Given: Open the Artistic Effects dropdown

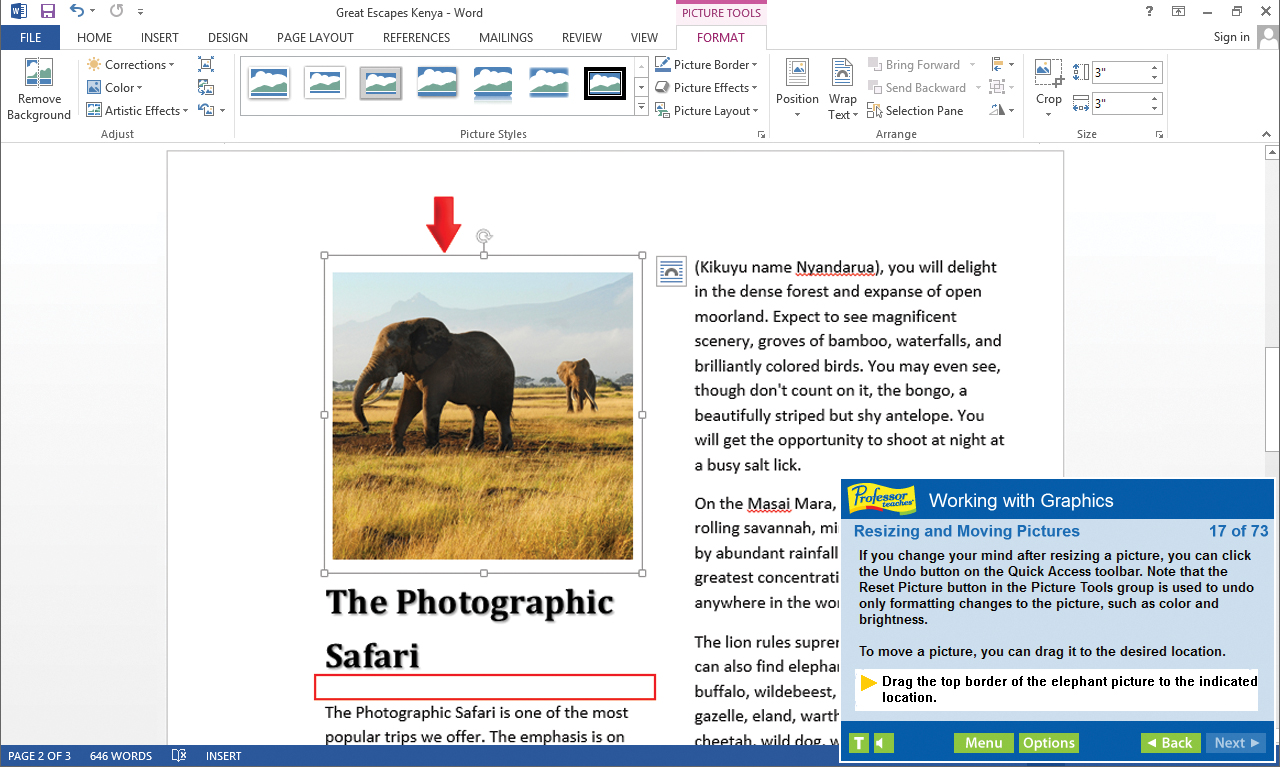Looking at the screenshot, I should pos(137,110).
